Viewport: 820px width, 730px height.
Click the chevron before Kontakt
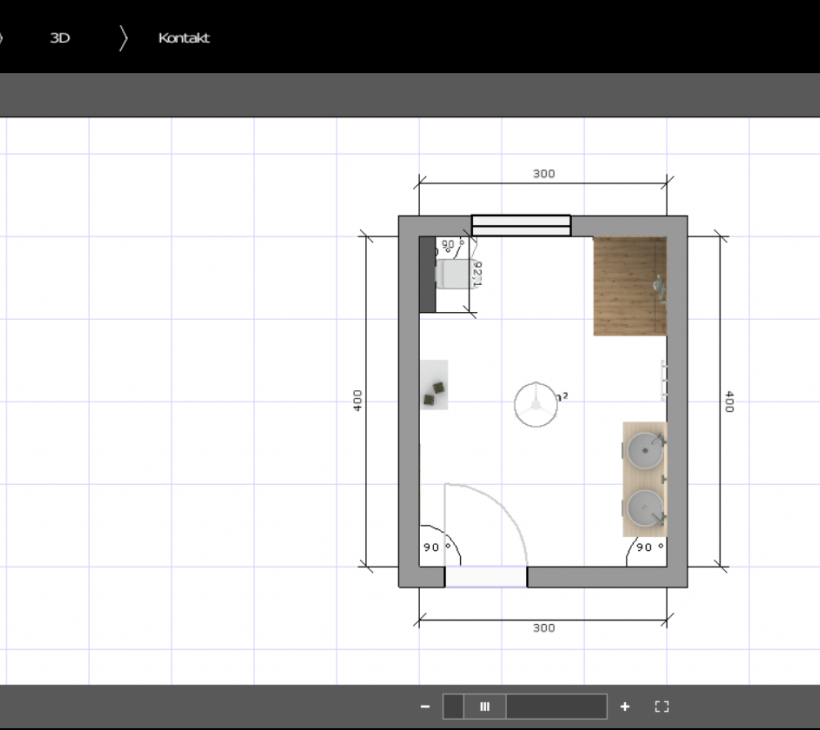[123, 38]
